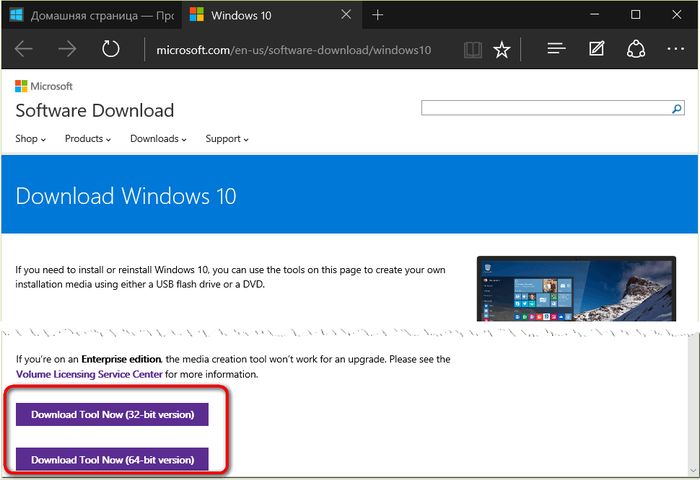Click the Share icon
This screenshot has width=700, height=480.
coord(636,49)
